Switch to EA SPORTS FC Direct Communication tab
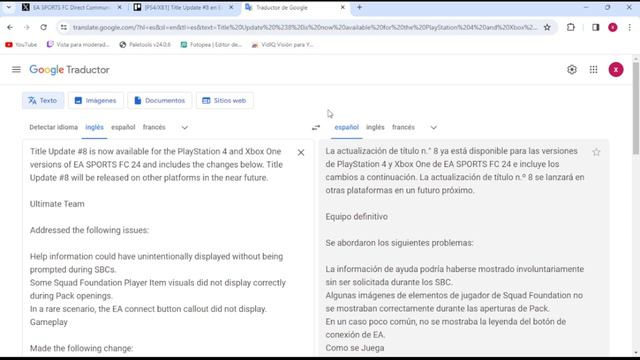The height and width of the screenshot is (360, 640). click(x=71, y=7)
